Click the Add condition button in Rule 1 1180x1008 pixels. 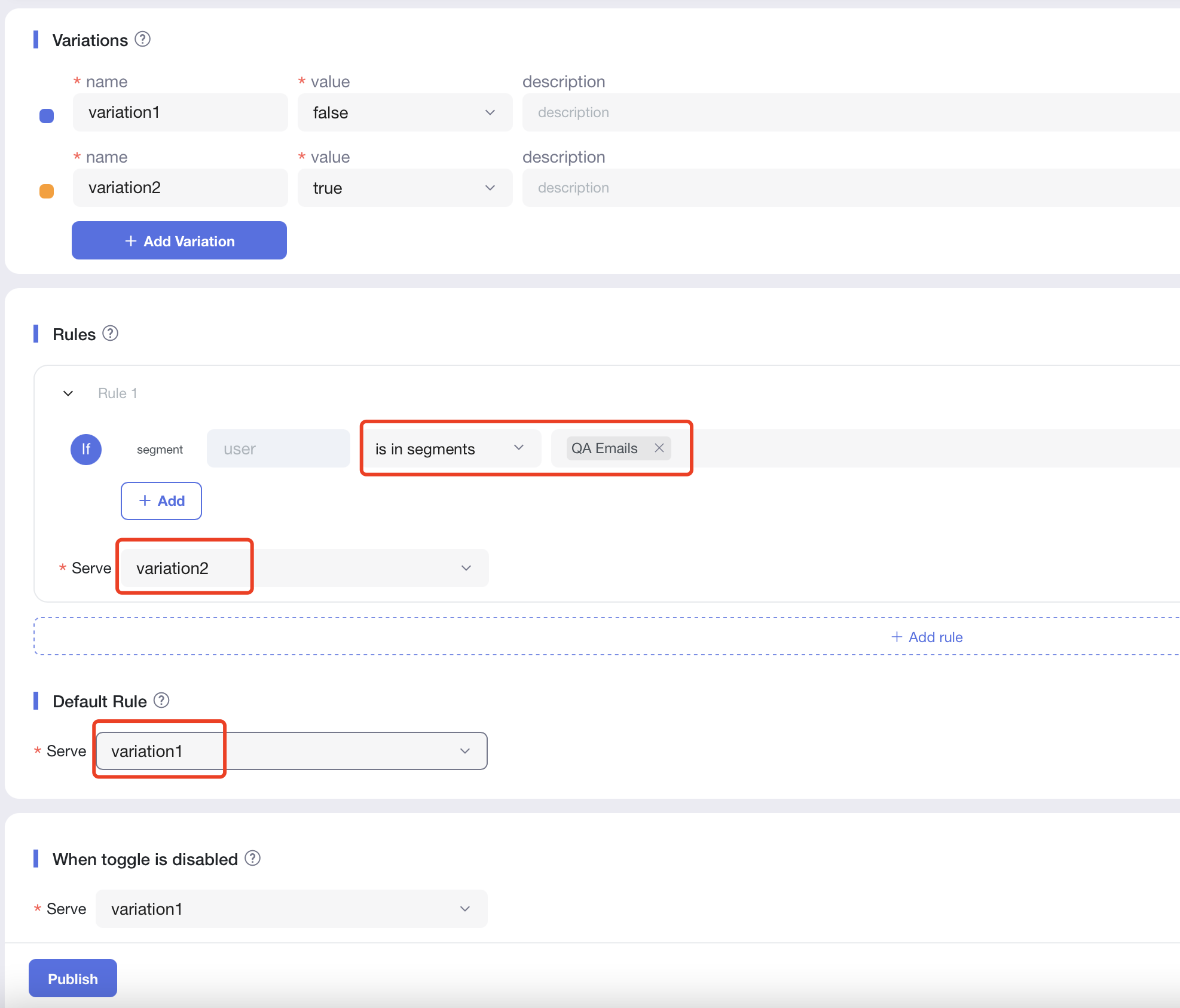[161, 500]
